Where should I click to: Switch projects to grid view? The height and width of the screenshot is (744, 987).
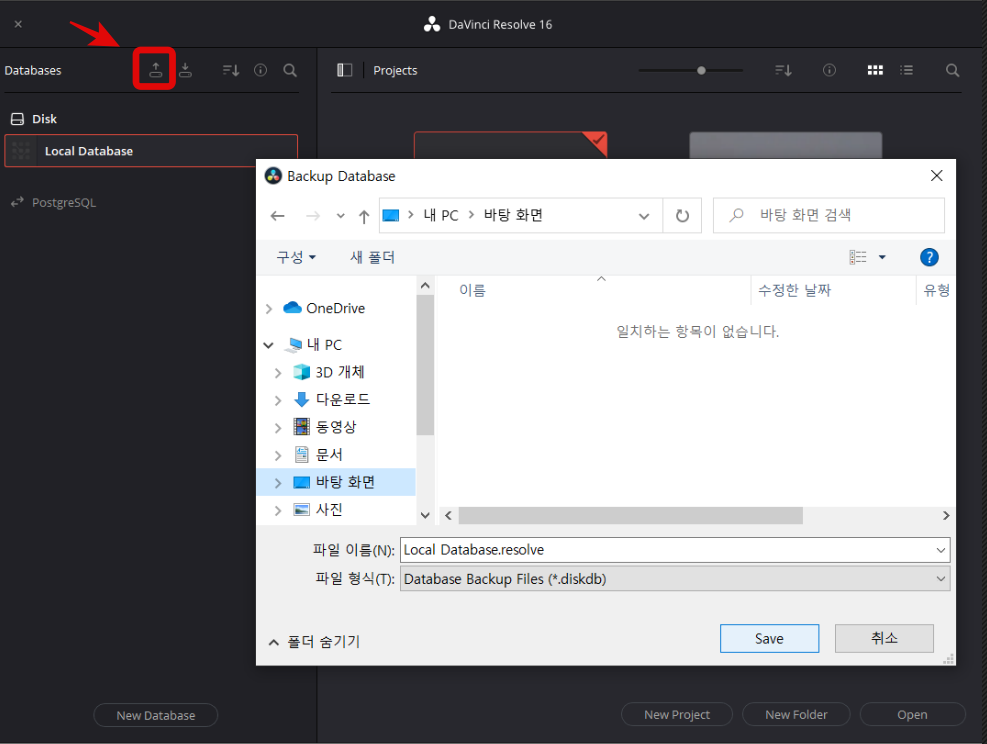coord(875,70)
